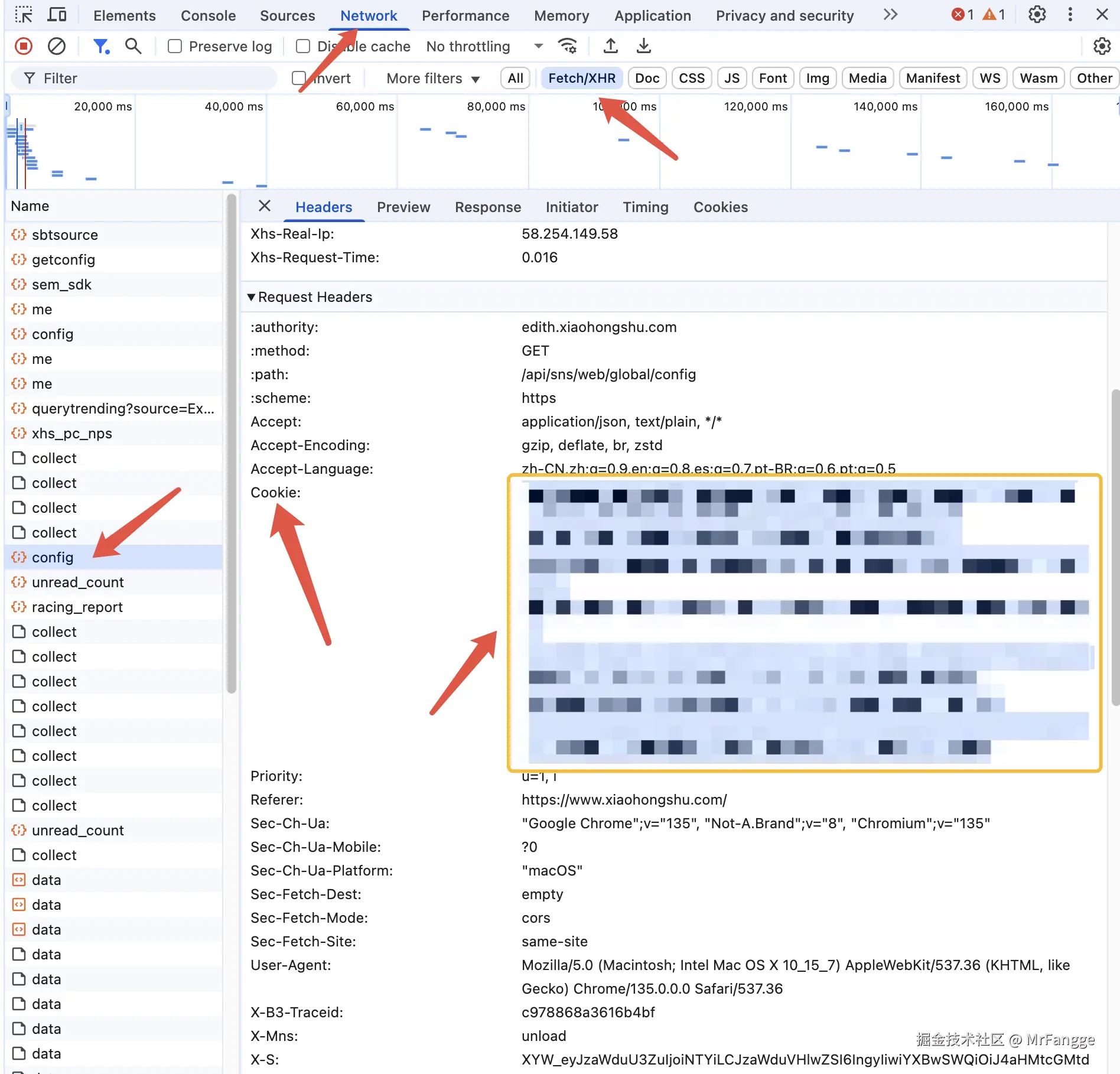Click the network Filter text field
Image resolution: width=1120 pixels, height=1074 pixels.
tap(145, 78)
